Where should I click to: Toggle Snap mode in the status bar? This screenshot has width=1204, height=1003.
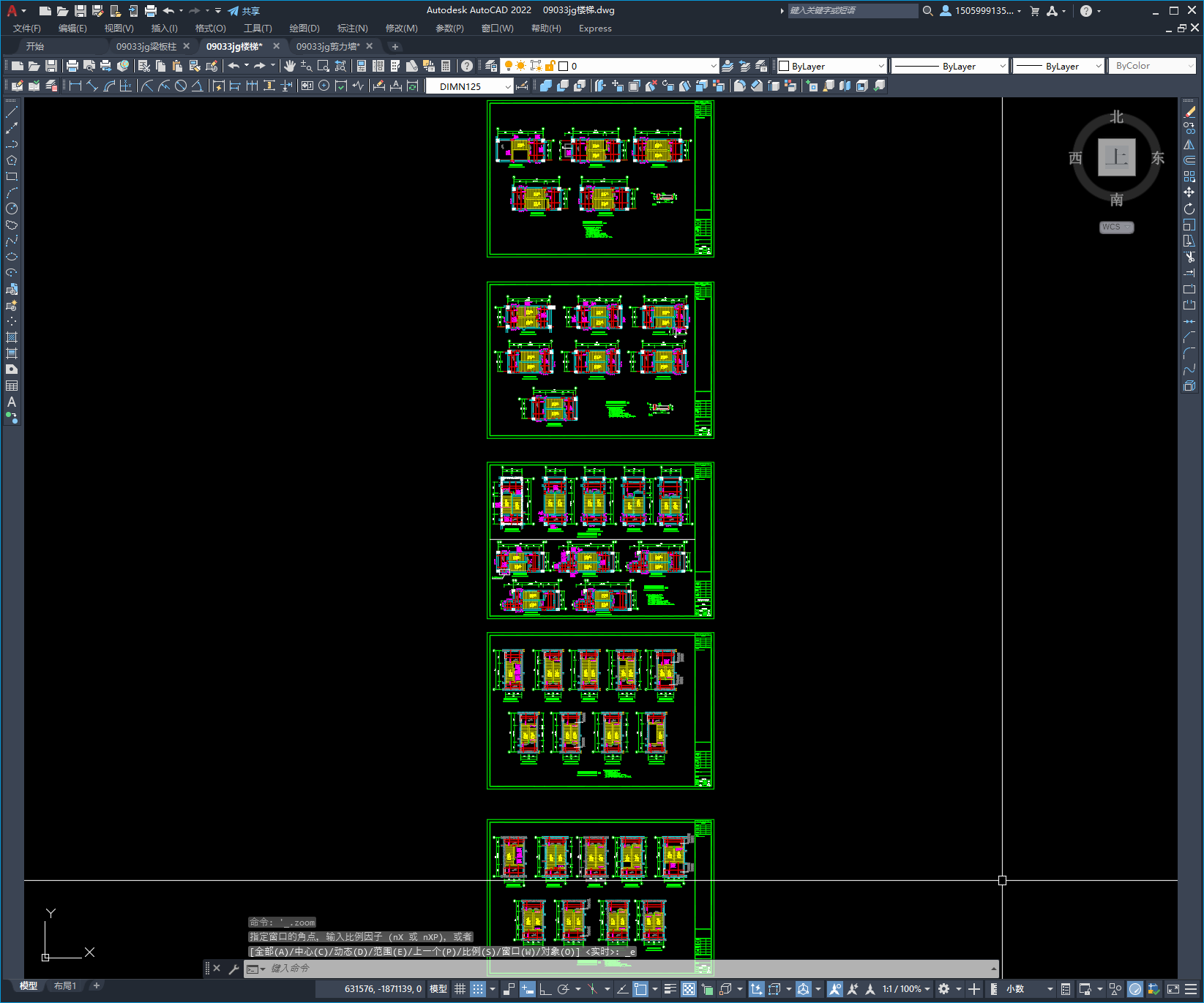pos(477,989)
